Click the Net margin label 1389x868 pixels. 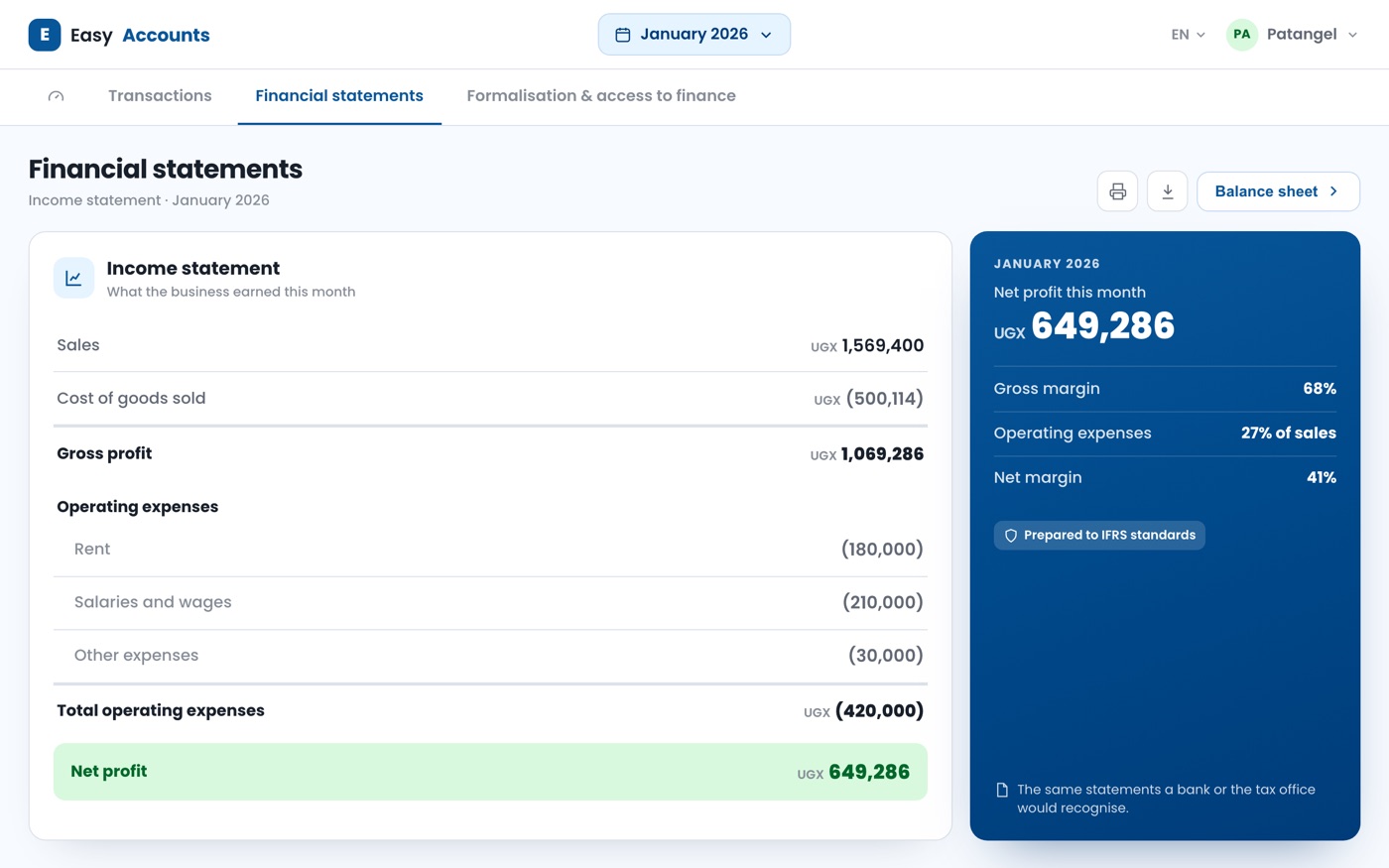point(1038,478)
